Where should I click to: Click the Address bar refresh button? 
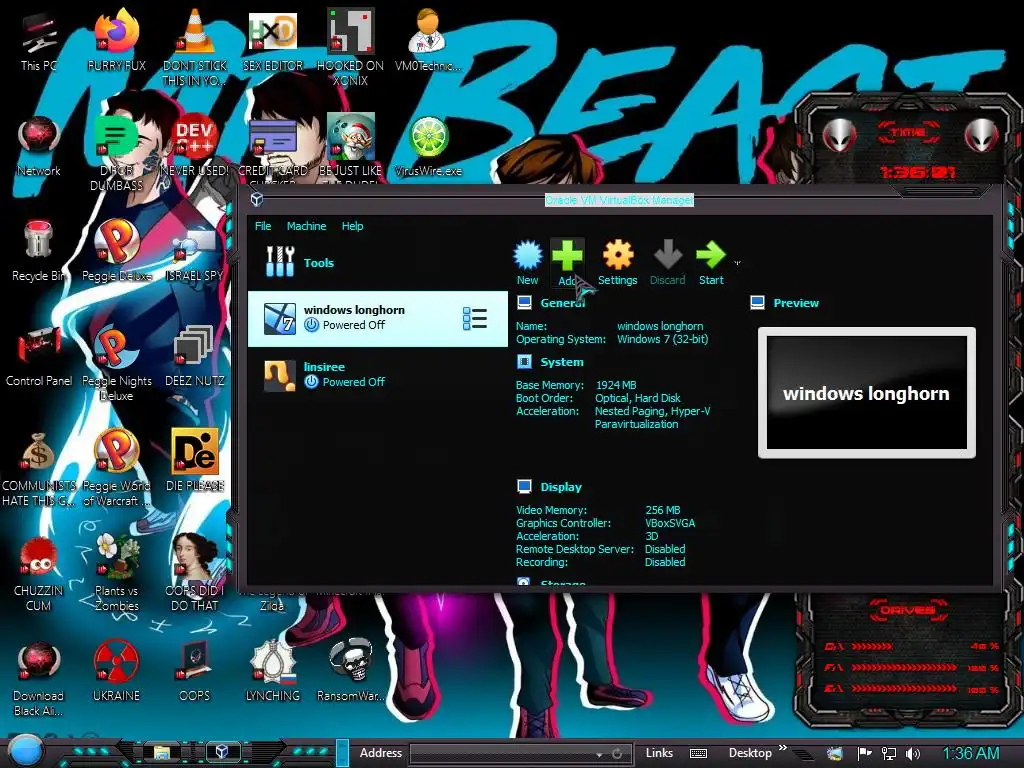click(617, 754)
